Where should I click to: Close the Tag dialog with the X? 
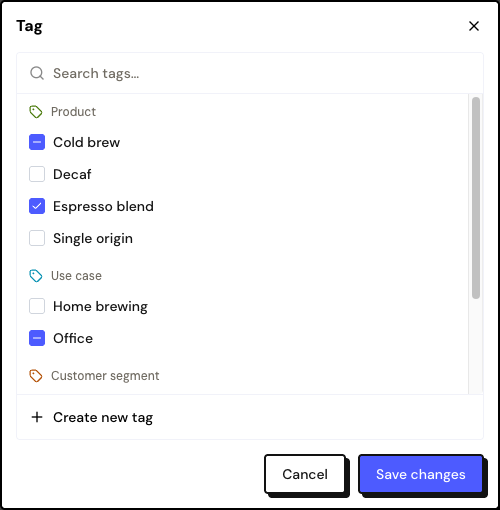pyautogui.click(x=474, y=26)
